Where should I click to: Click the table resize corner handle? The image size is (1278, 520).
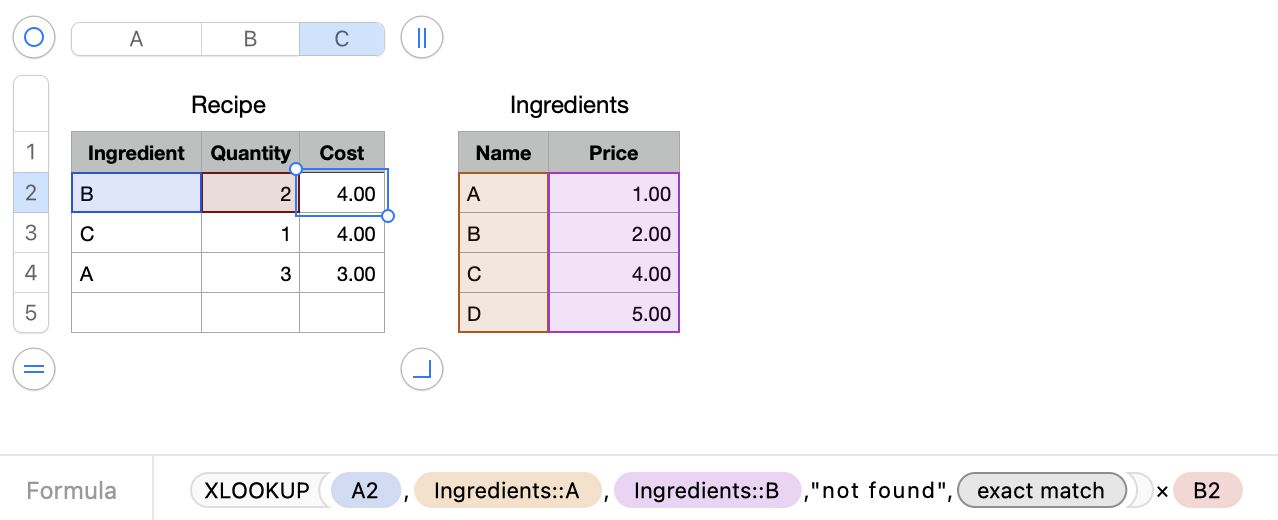421,370
